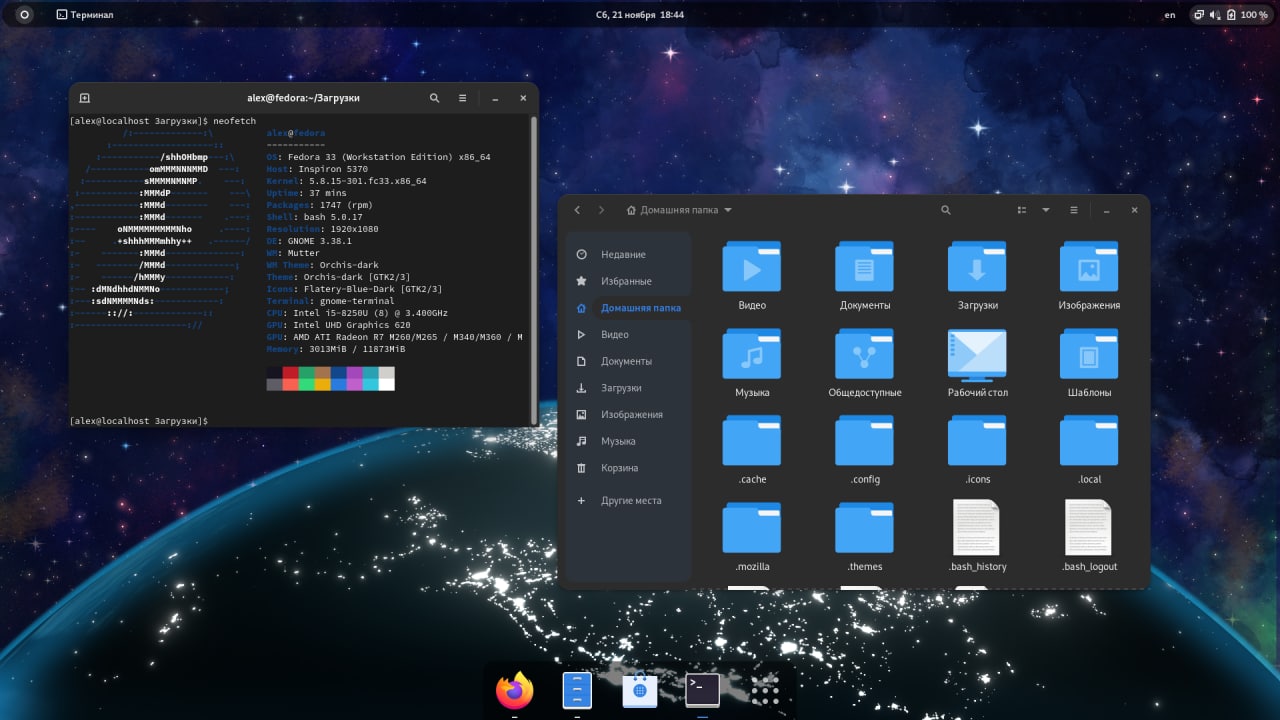Click the Memory line in neofetch output

336,349
